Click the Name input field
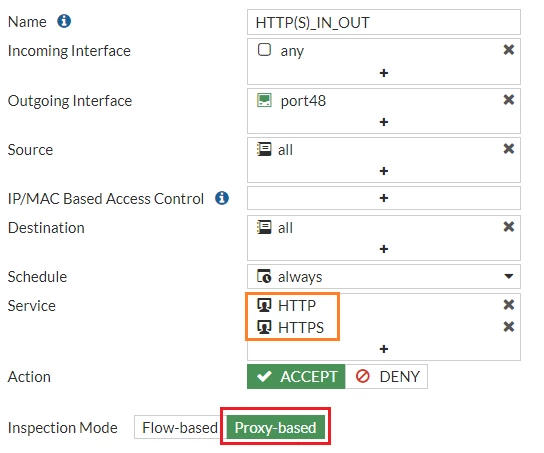This screenshot has width=544, height=453. click(384, 22)
